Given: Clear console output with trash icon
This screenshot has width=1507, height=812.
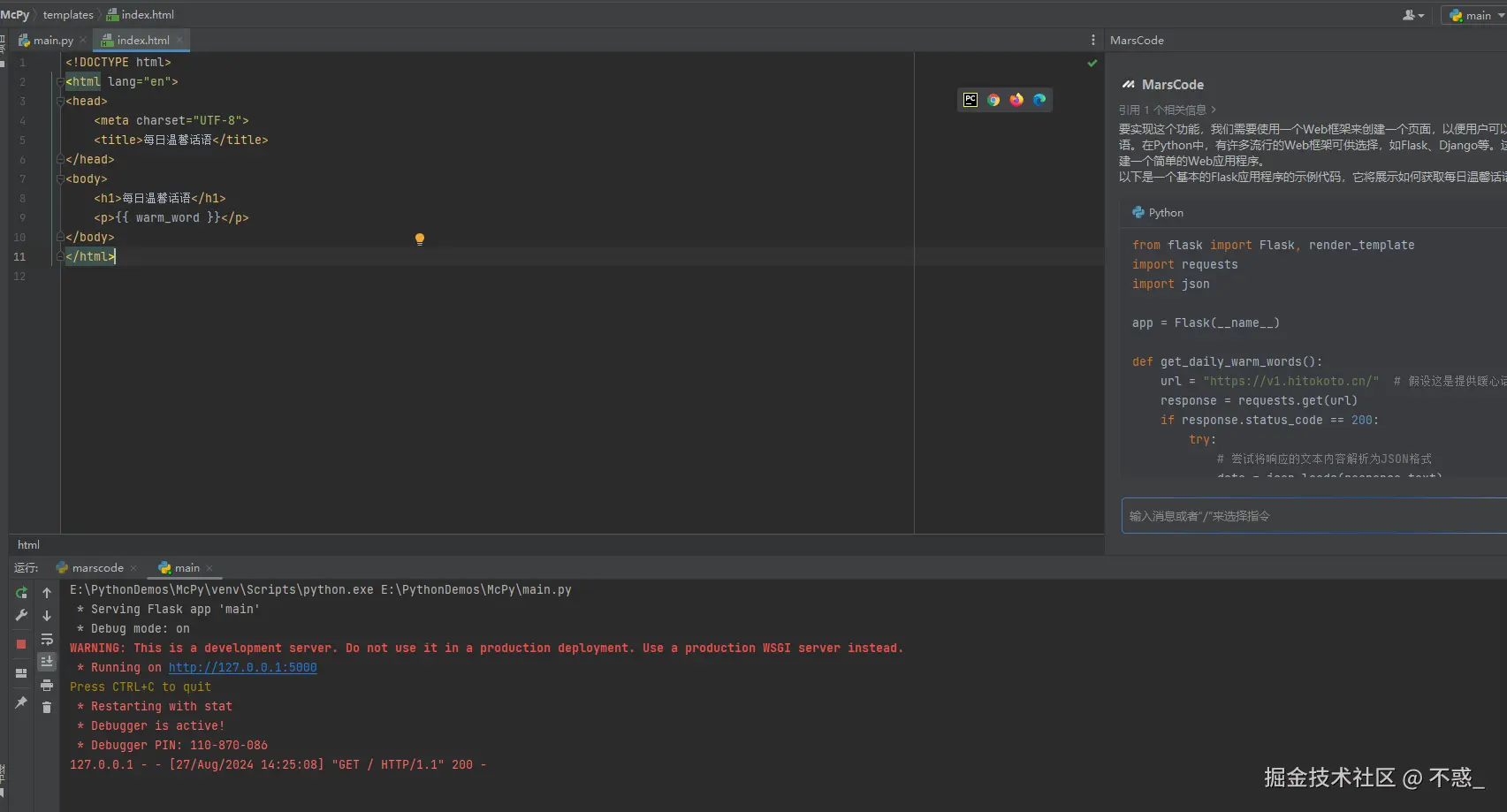Looking at the screenshot, I should click(x=47, y=707).
